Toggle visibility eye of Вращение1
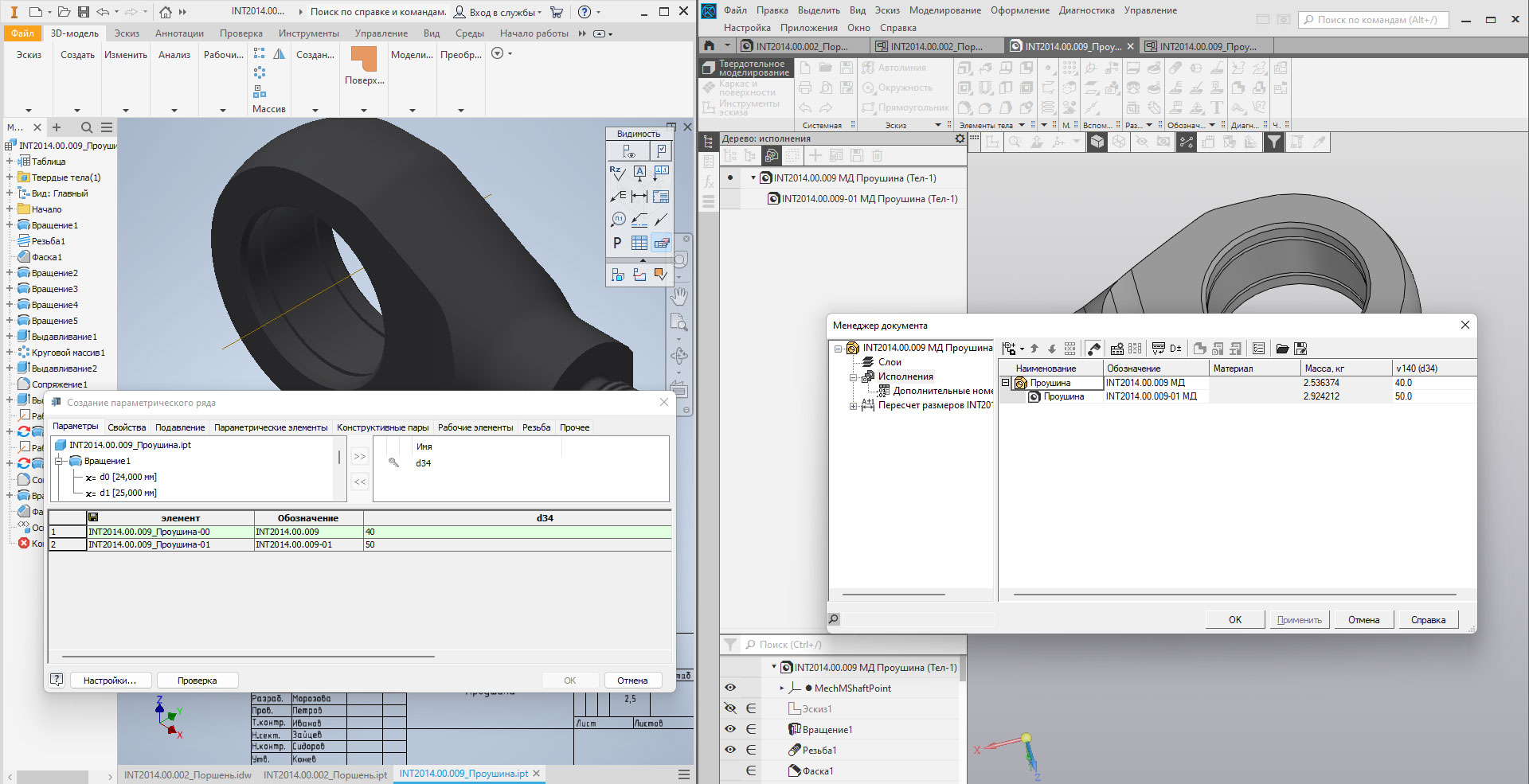This screenshot has height=784, width=1529. click(730, 729)
